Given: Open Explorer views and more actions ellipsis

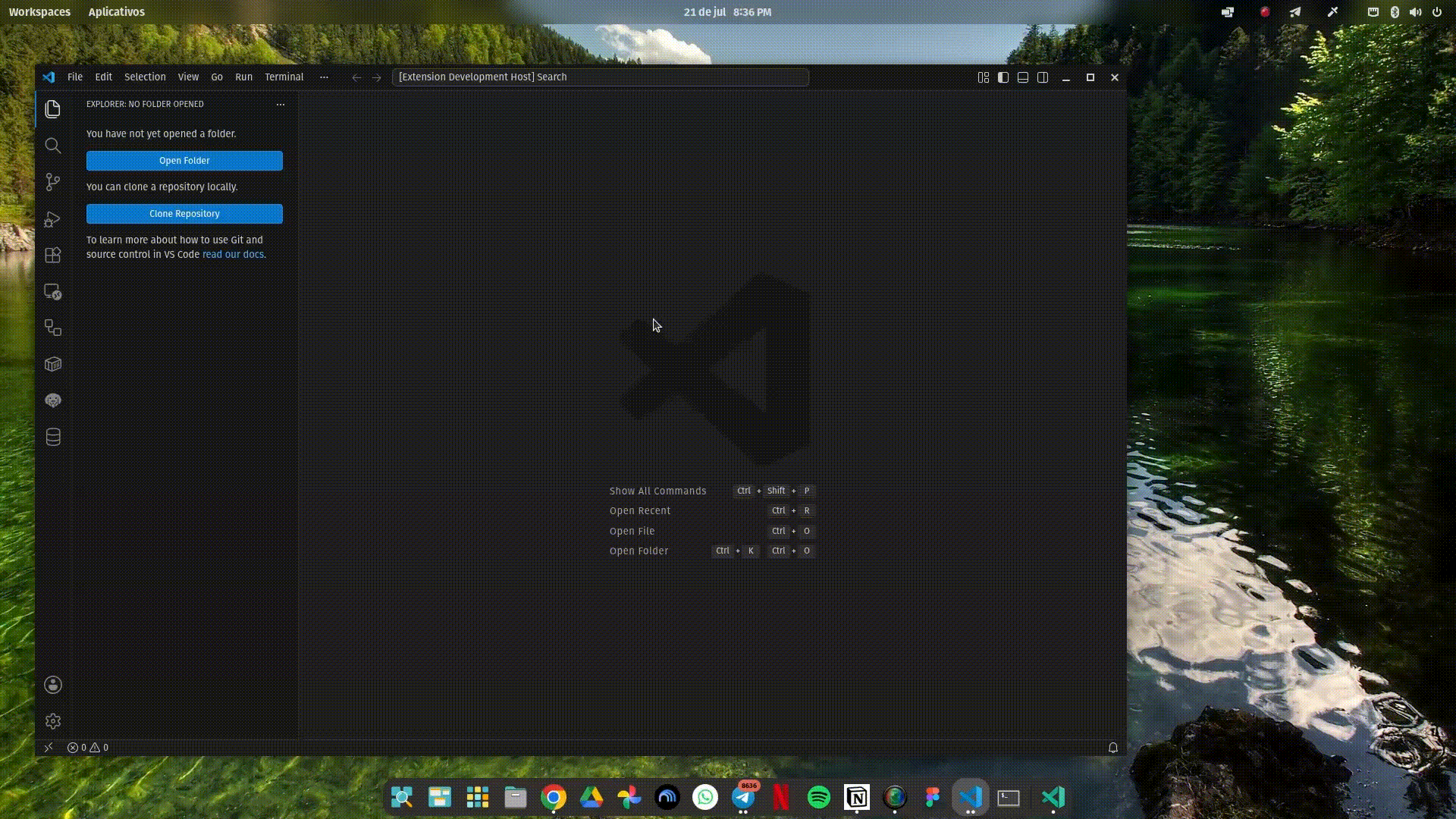Looking at the screenshot, I should (x=281, y=105).
